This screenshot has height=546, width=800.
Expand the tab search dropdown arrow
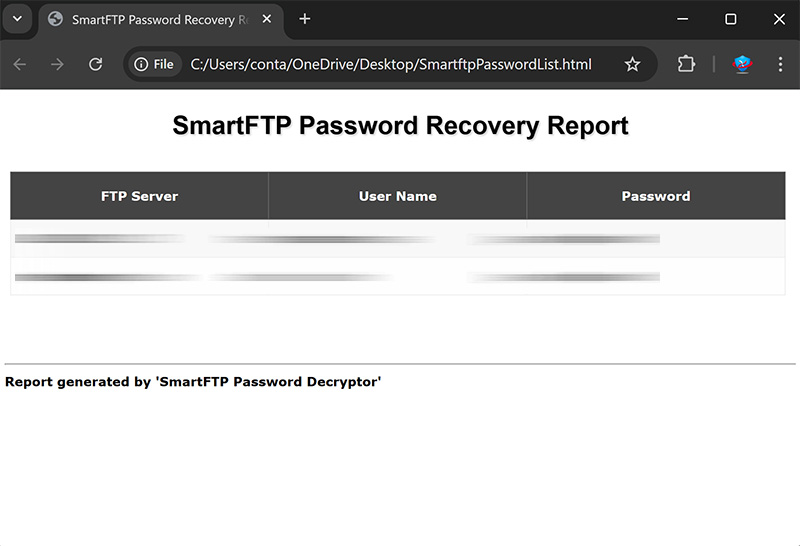17,19
